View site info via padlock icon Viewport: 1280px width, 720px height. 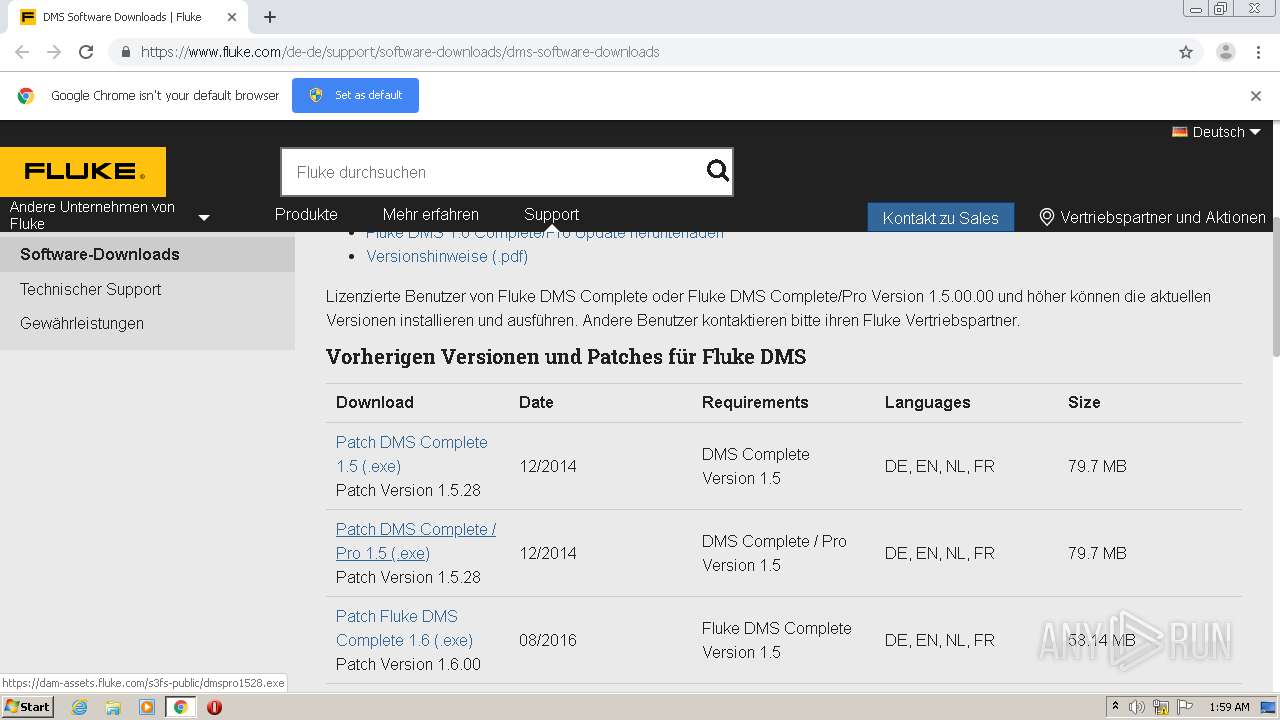[x=125, y=52]
